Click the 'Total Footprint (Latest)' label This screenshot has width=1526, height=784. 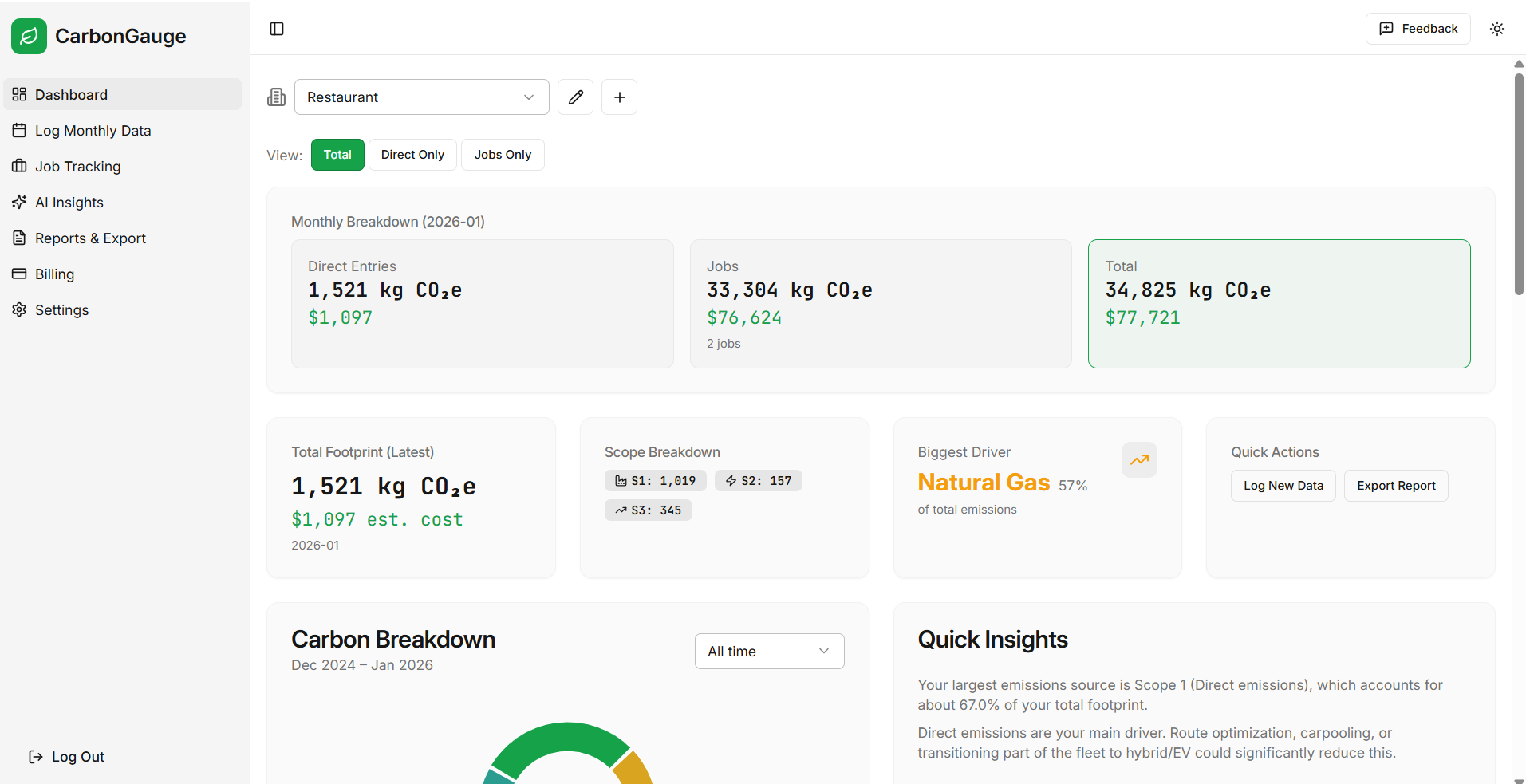point(362,452)
